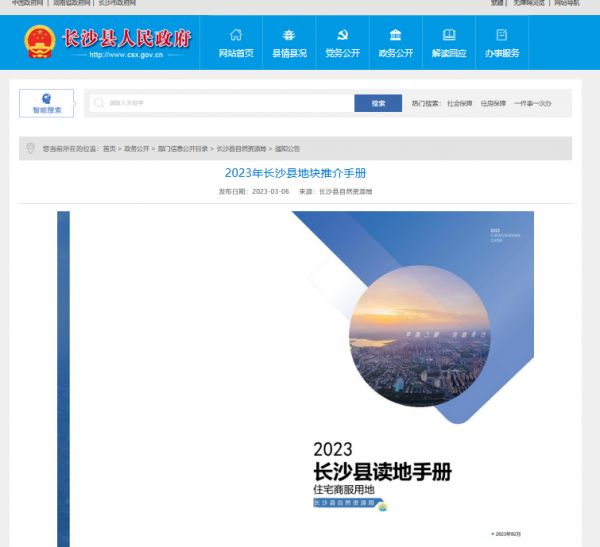The height and width of the screenshot is (547, 600).
Task: Open 县情县况 section icon
Action: tap(289, 35)
